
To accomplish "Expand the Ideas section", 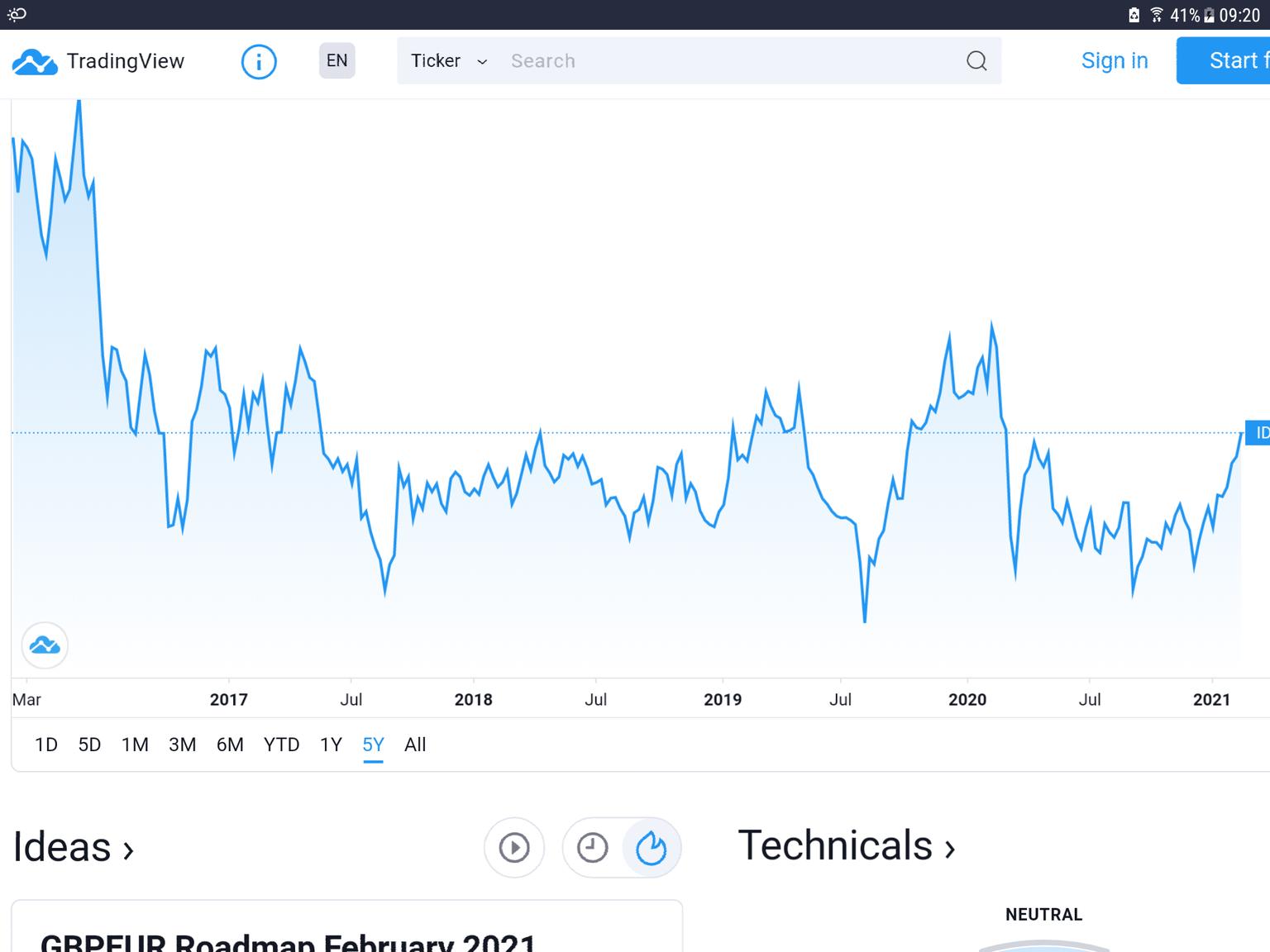I will click(x=73, y=848).
